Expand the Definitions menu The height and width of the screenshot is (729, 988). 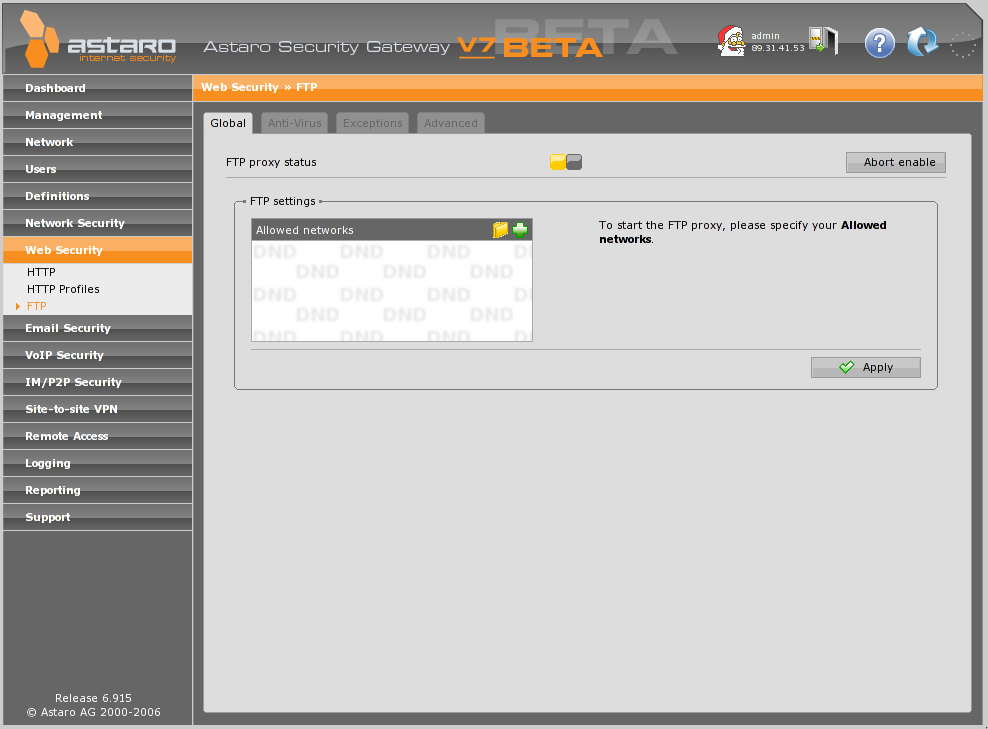98,197
